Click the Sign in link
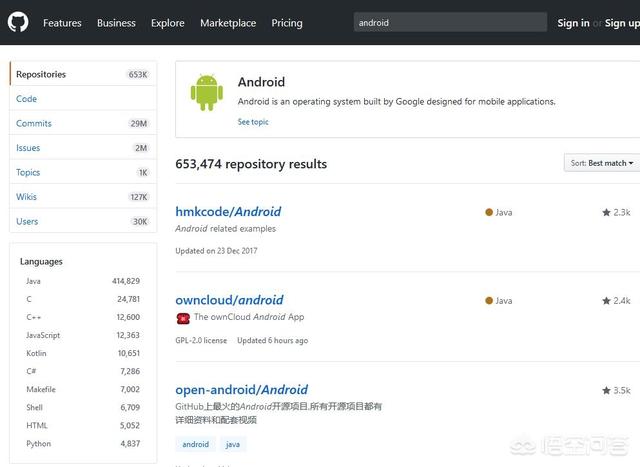Screen dimensions: 640x467 573,23
